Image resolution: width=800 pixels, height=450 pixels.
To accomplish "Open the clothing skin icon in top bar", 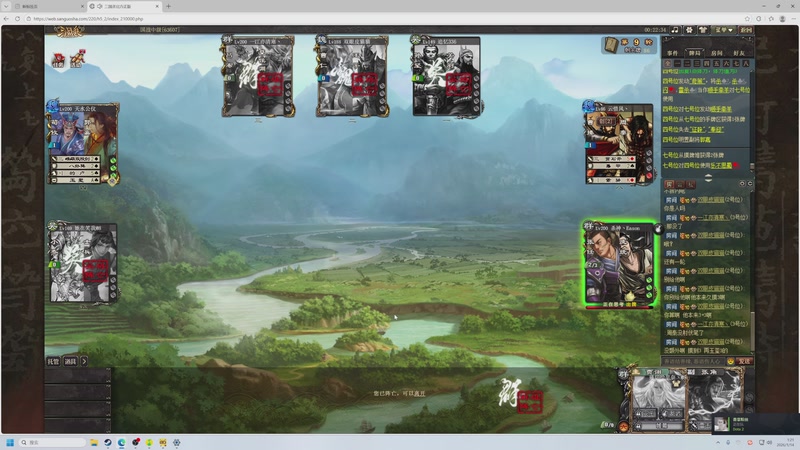I will (703, 30).
